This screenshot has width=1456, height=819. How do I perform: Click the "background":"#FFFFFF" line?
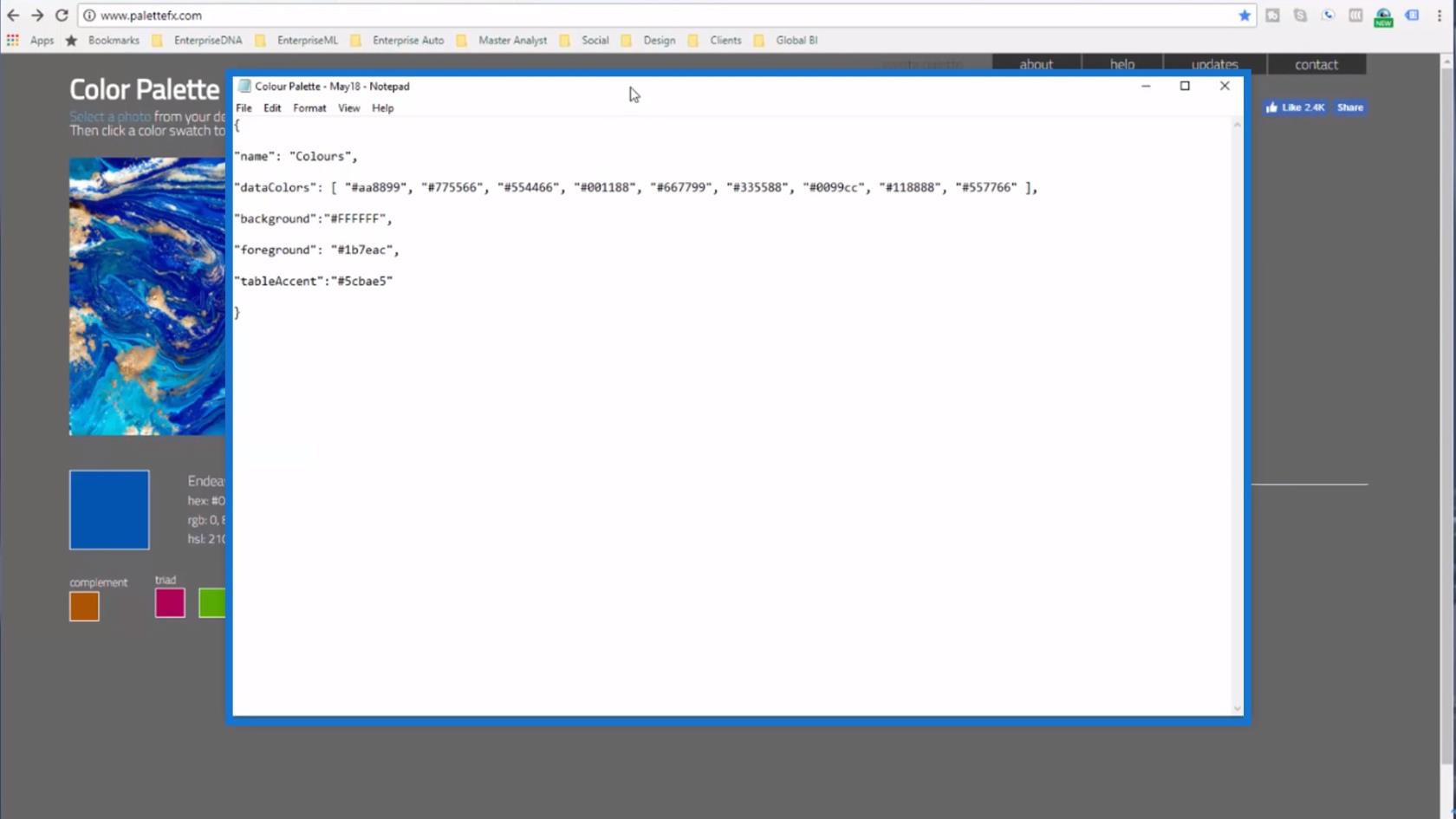coord(313,218)
